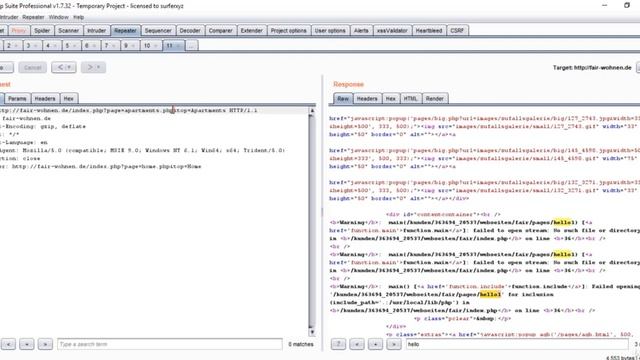
Task: Select Repeater sub-tab 11
Action: tap(173, 46)
